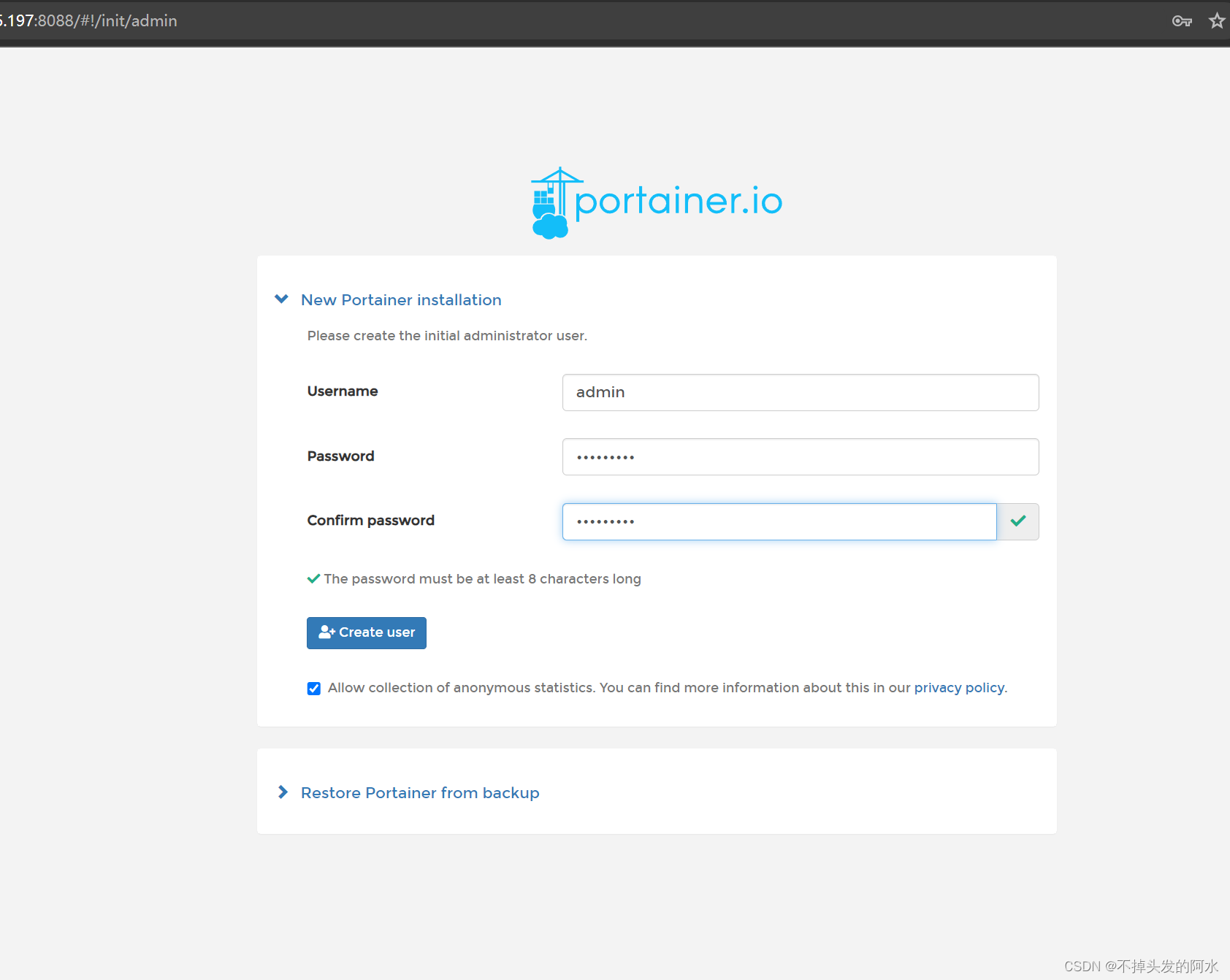1230x980 pixels.
Task: Uncheck Allow collection of anonymous statistics
Action: [314, 689]
